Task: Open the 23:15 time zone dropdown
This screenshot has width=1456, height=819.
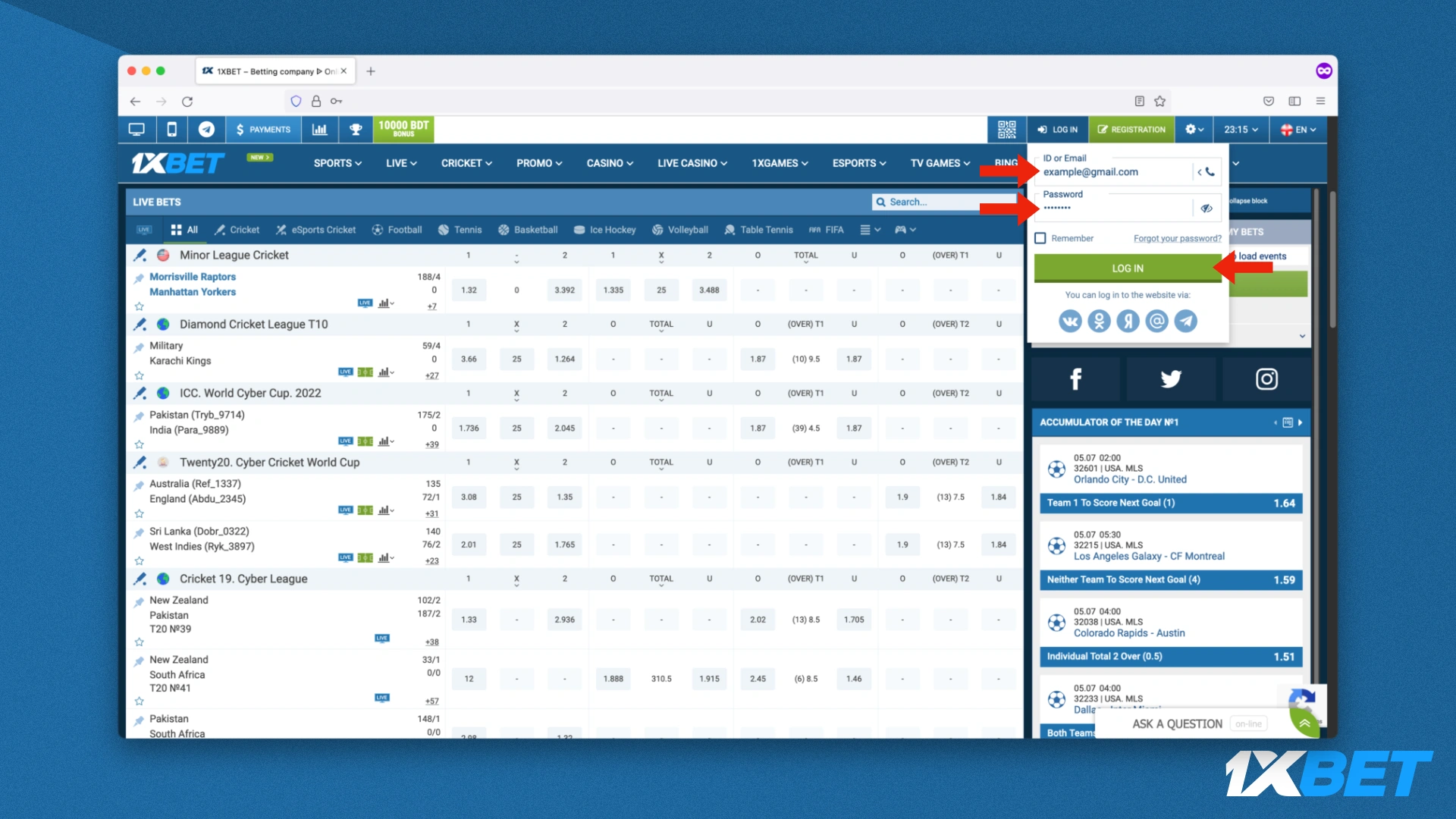Action: click(1241, 130)
